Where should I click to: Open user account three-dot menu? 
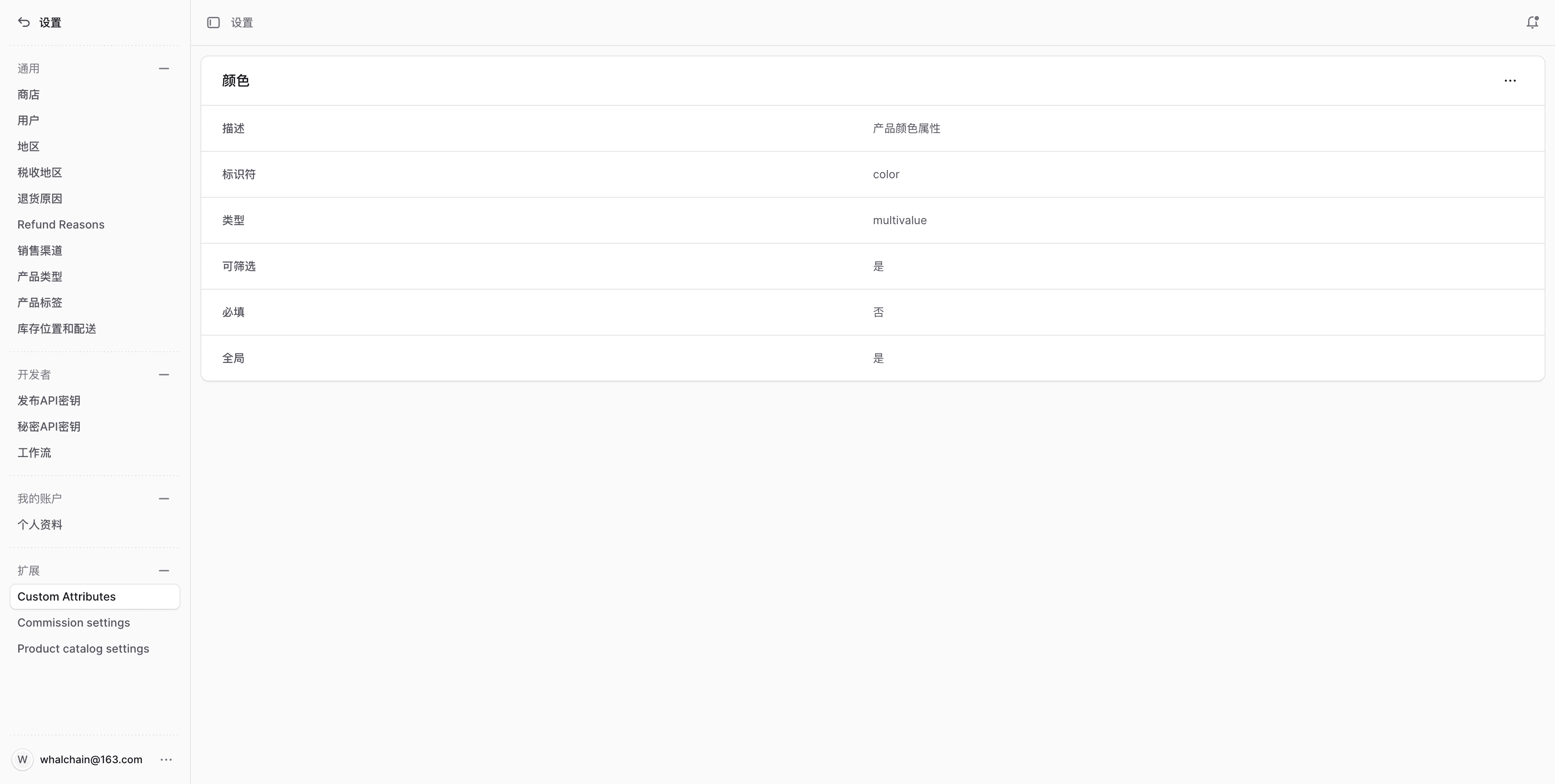tap(166, 759)
